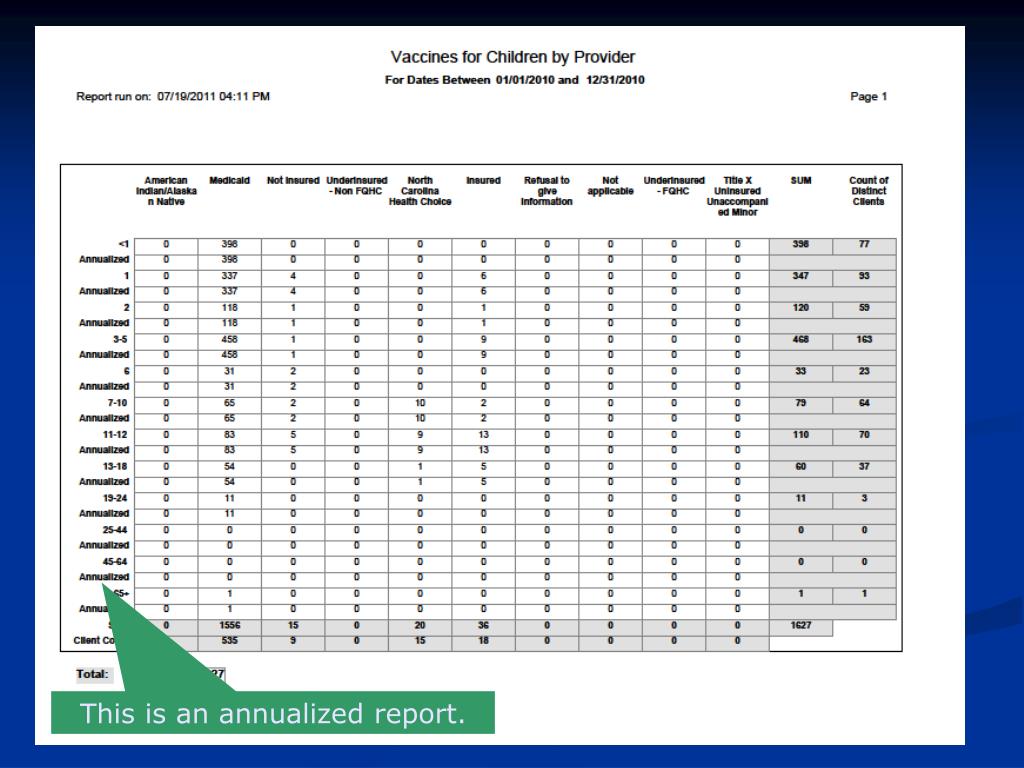Click the "13-18" age row label

[115, 466]
